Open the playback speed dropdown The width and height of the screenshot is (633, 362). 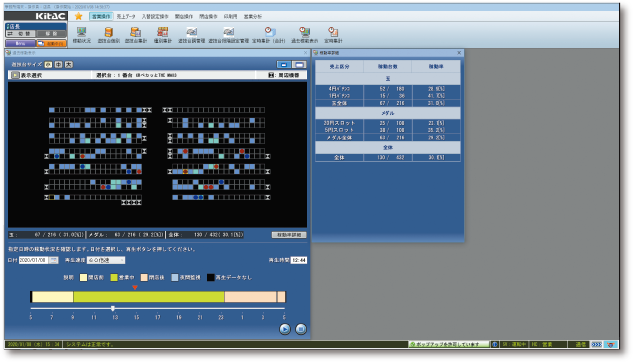106,260
